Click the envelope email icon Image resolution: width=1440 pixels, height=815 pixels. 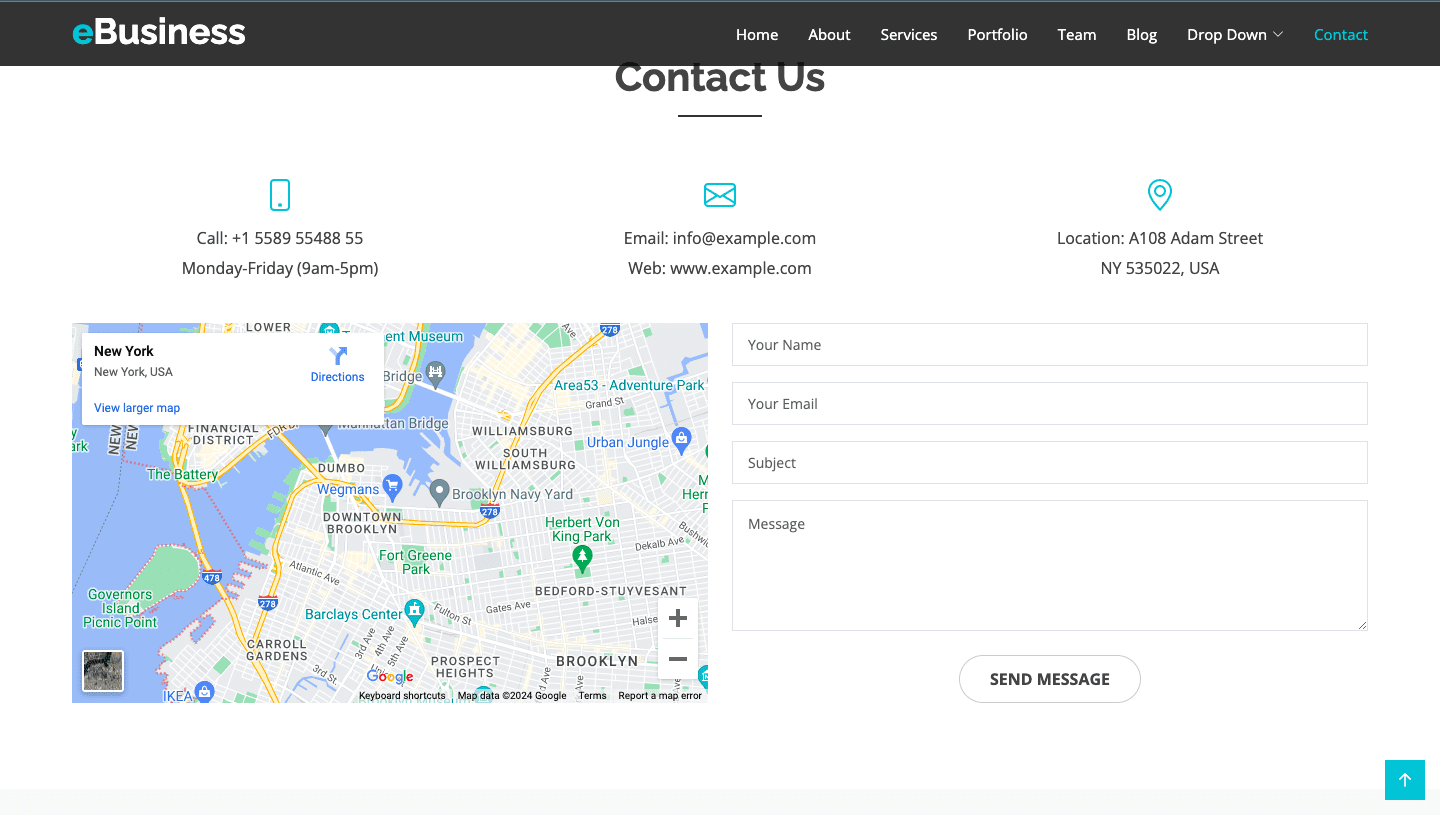click(x=720, y=195)
